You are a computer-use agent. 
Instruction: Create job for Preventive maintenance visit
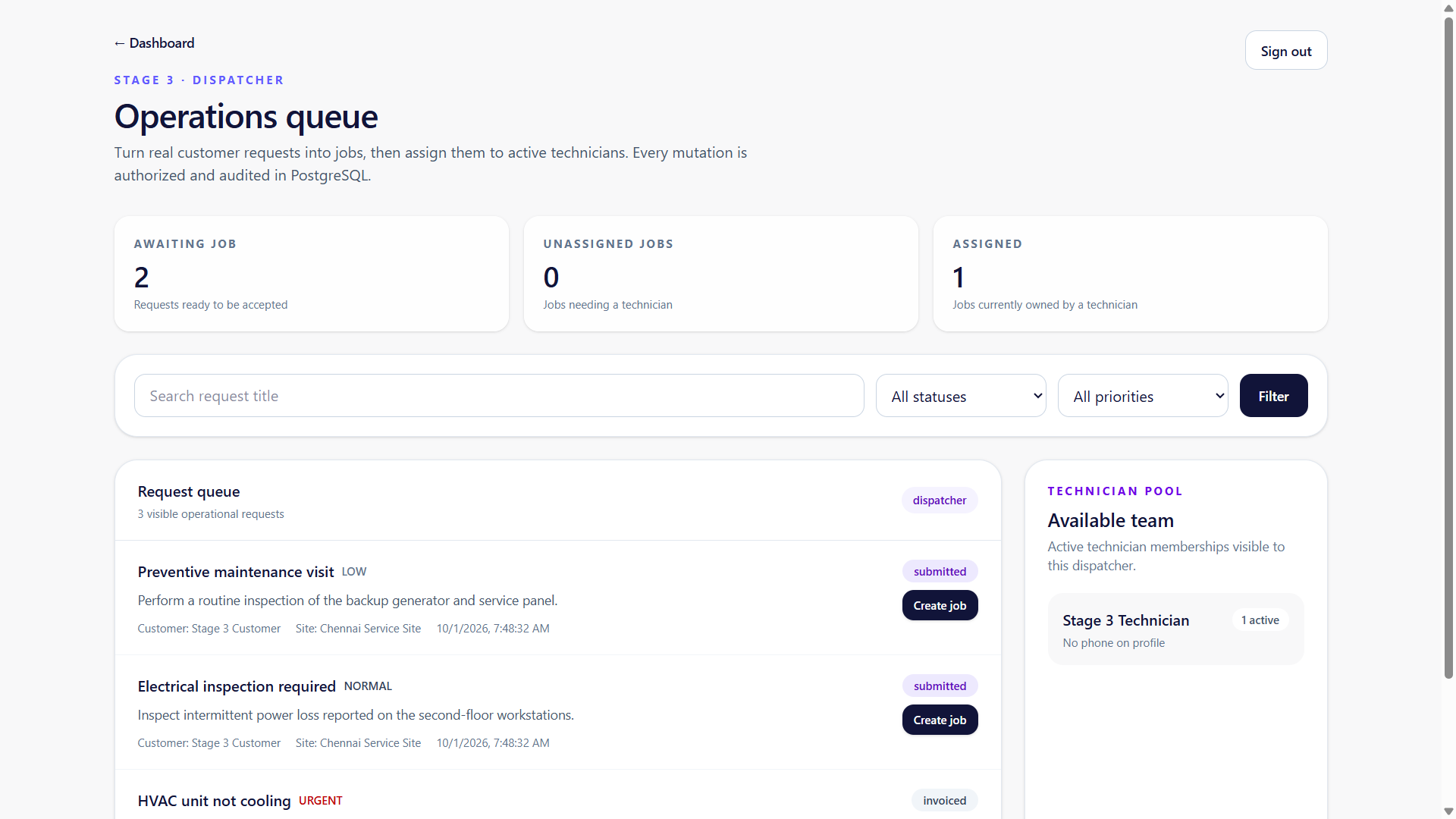click(x=940, y=605)
